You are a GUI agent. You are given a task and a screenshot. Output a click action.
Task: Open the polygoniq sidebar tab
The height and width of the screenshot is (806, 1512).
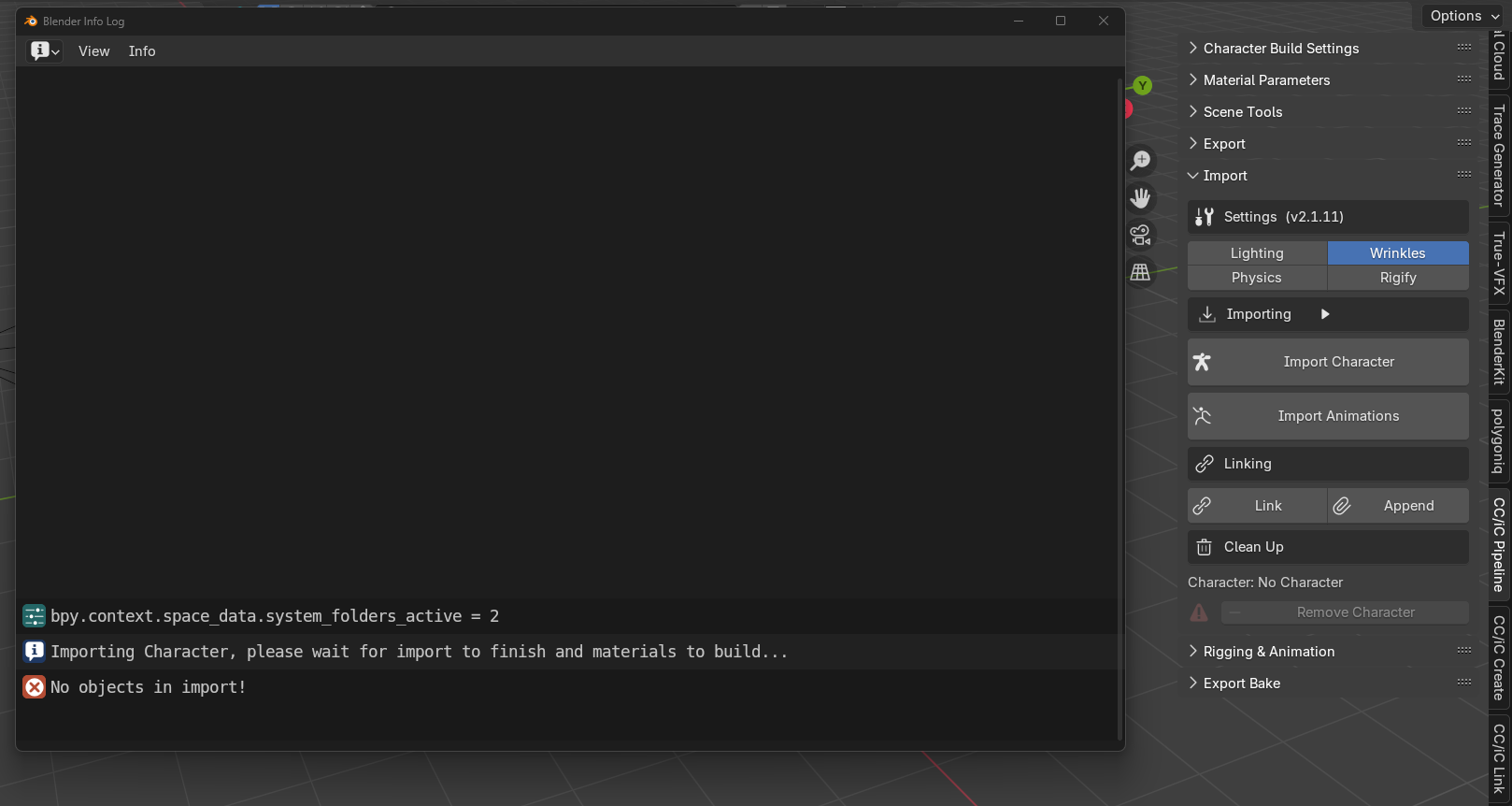coord(1499,440)
